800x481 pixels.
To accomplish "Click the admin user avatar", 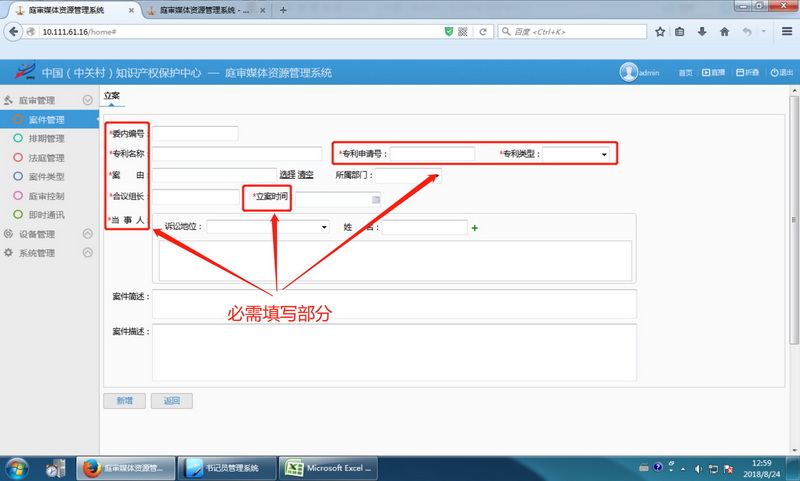I will tap(629, 72).
